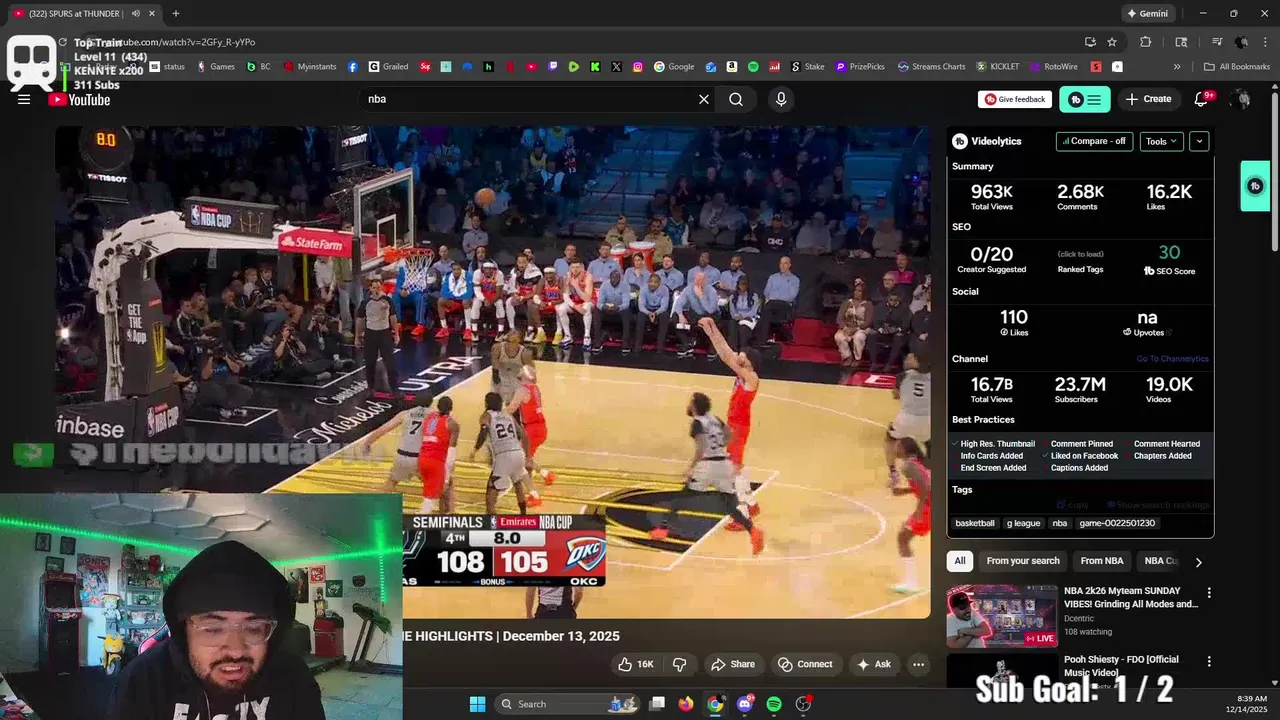Image resolution: width=1280 pixels, height=720 pixels.
Task: Toggle the TubeBuddy menu button in the header
Action: click(1084, 99)
